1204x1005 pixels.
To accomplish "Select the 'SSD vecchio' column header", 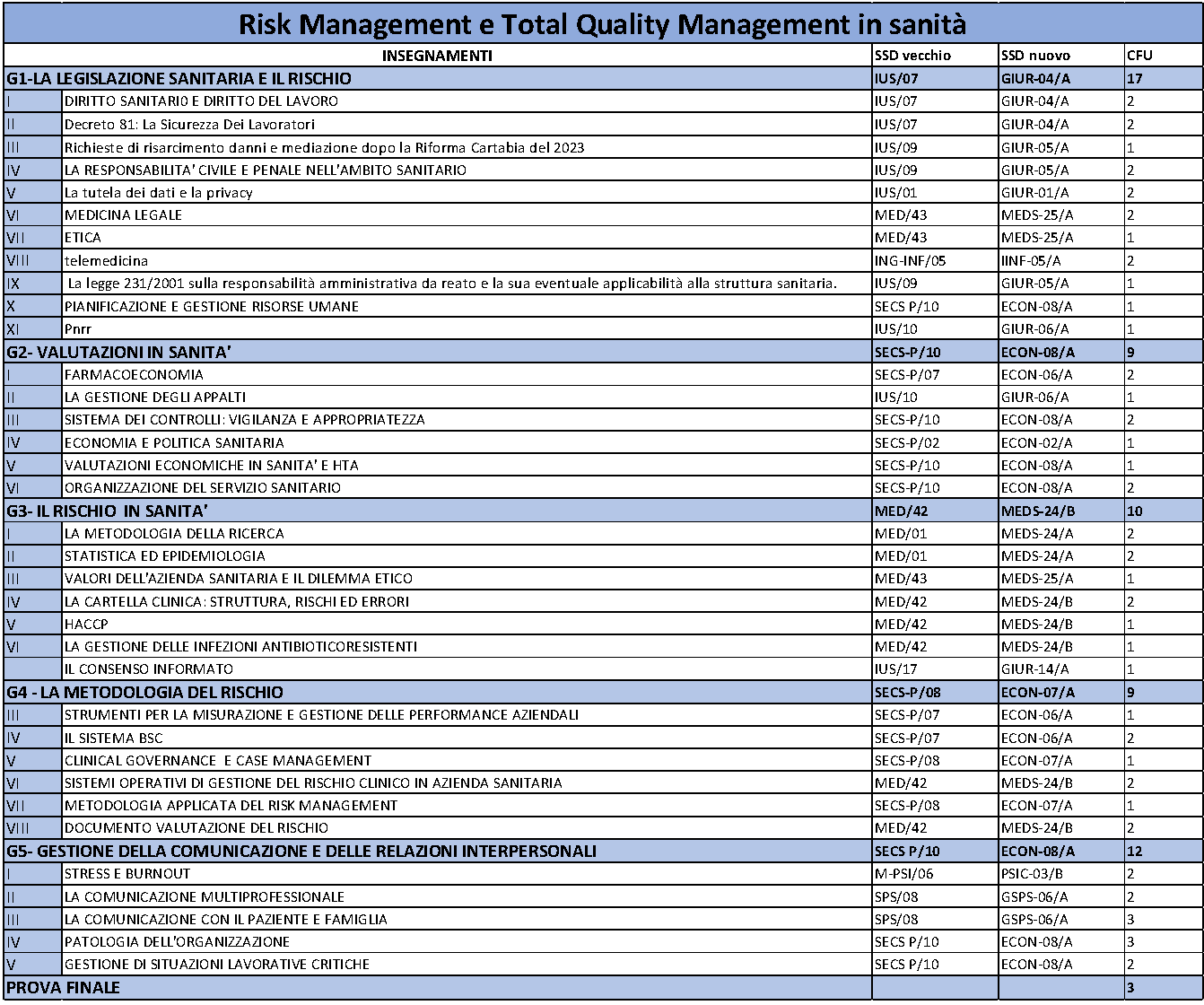I will [x=935, y=56].
